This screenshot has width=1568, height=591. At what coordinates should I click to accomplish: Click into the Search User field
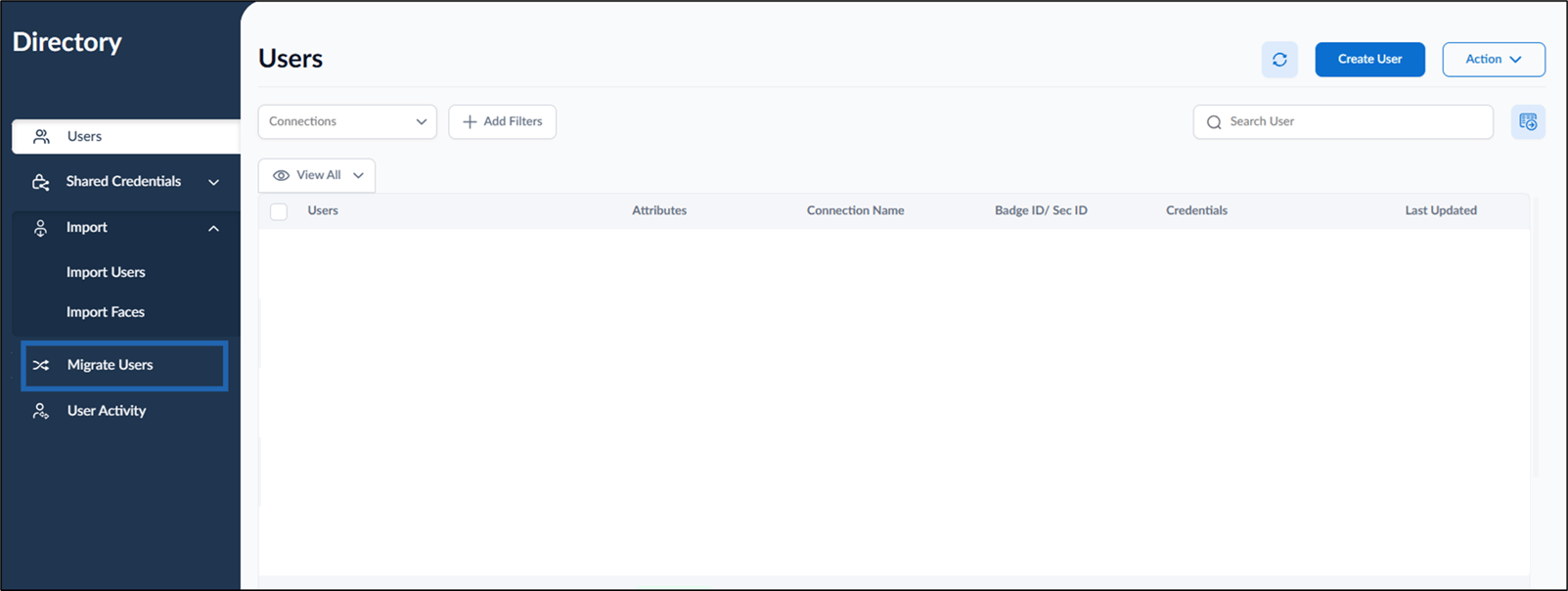(x=1343, y=122)
